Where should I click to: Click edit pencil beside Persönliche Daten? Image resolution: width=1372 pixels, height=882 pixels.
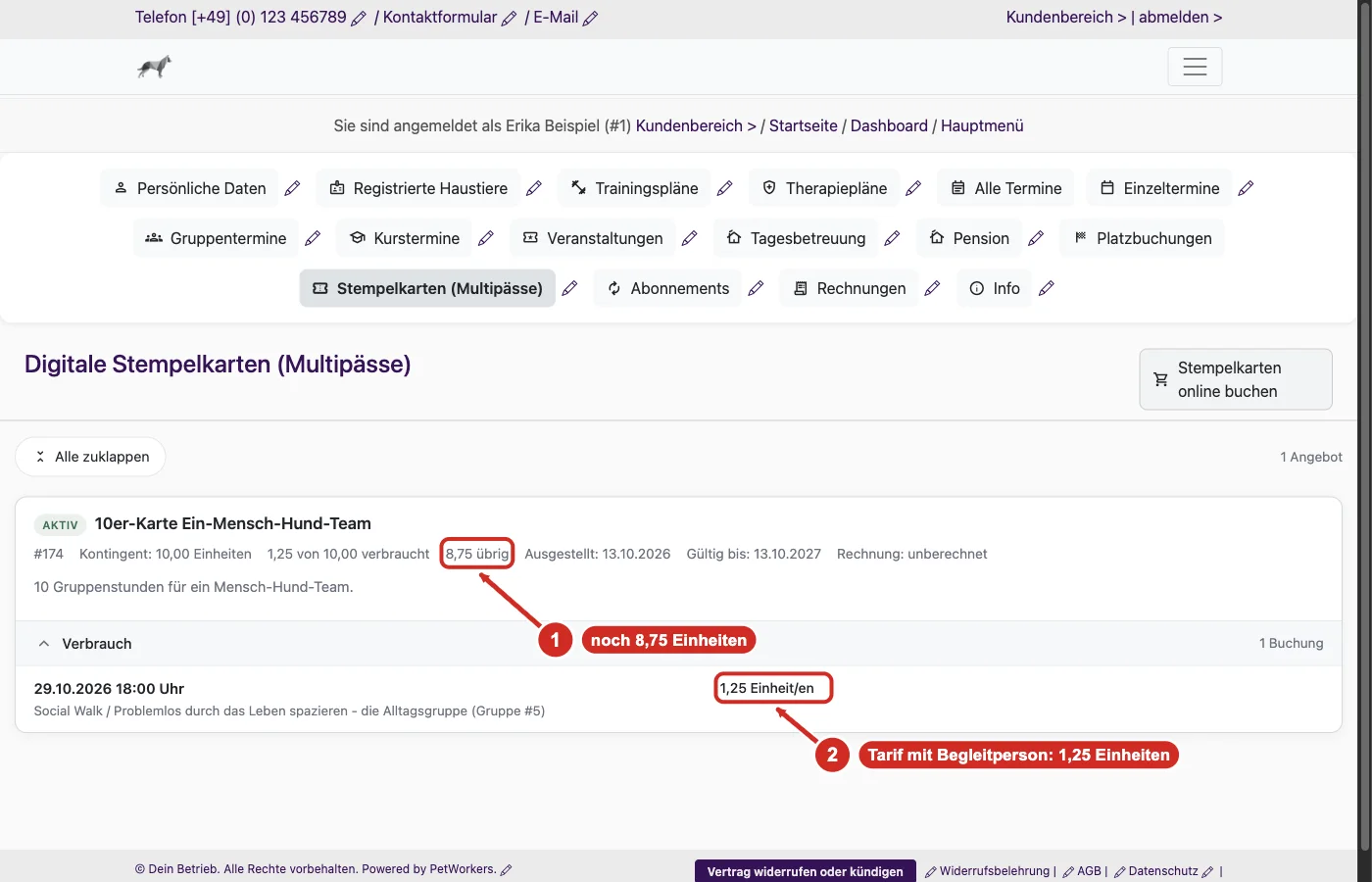pyautogui.click(x=292, y=188)
